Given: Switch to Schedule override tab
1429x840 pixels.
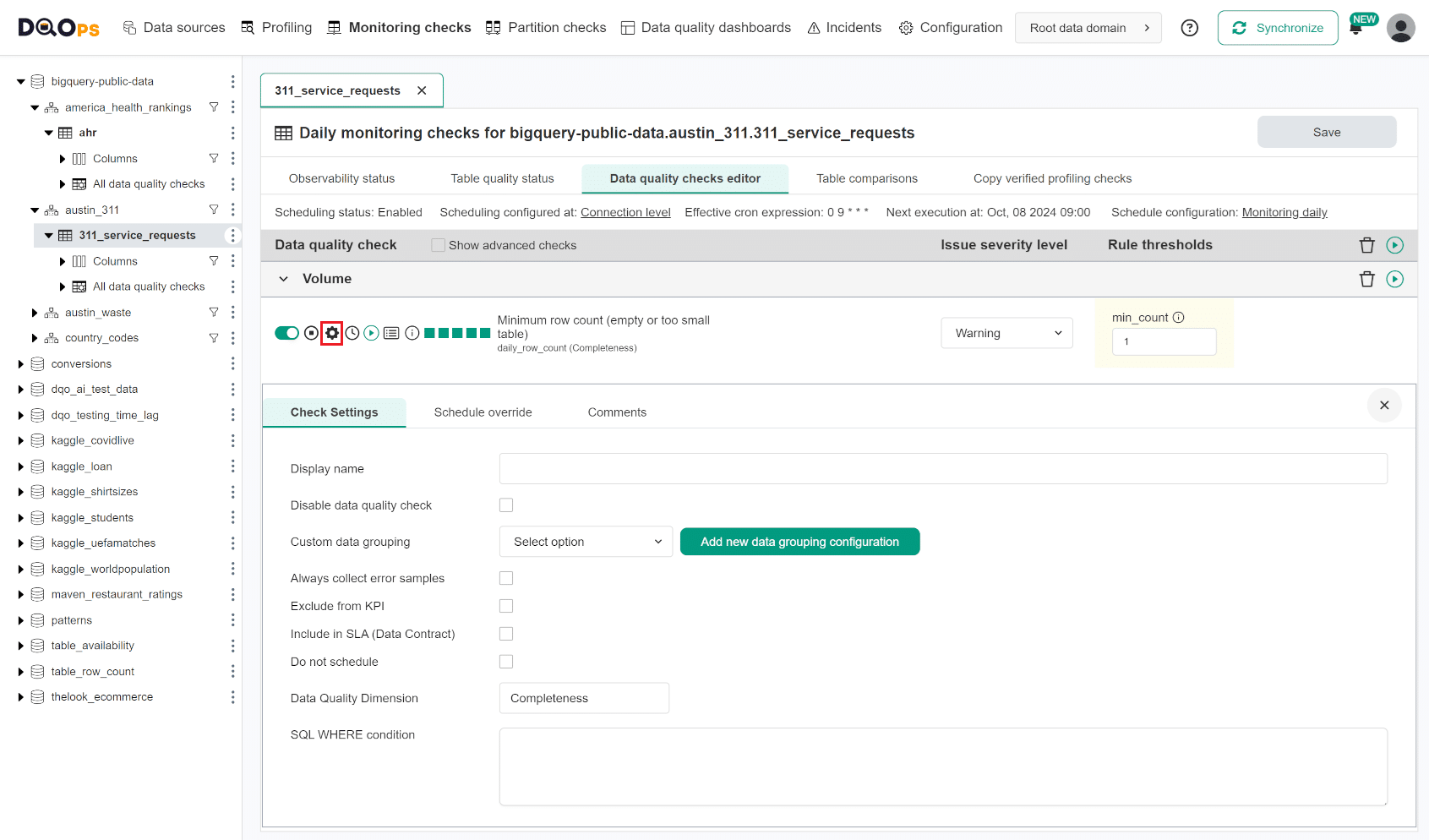Looking at the screenshot, I should pos(483,412).
